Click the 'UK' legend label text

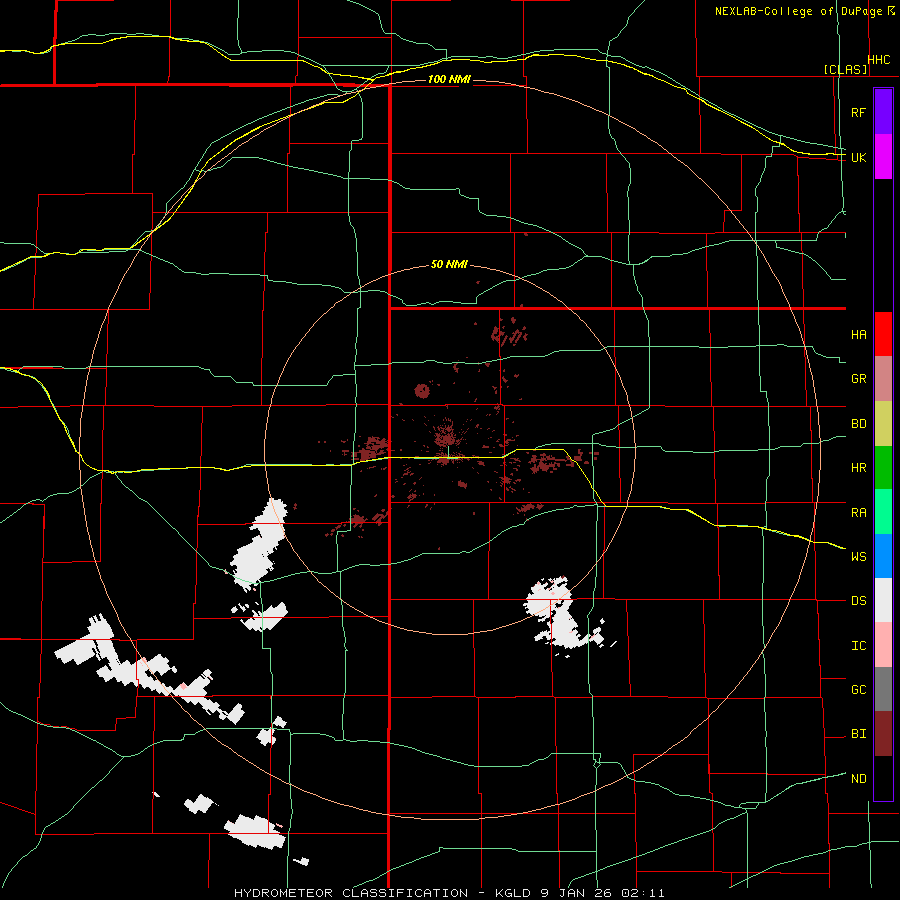tap(858, 157)
